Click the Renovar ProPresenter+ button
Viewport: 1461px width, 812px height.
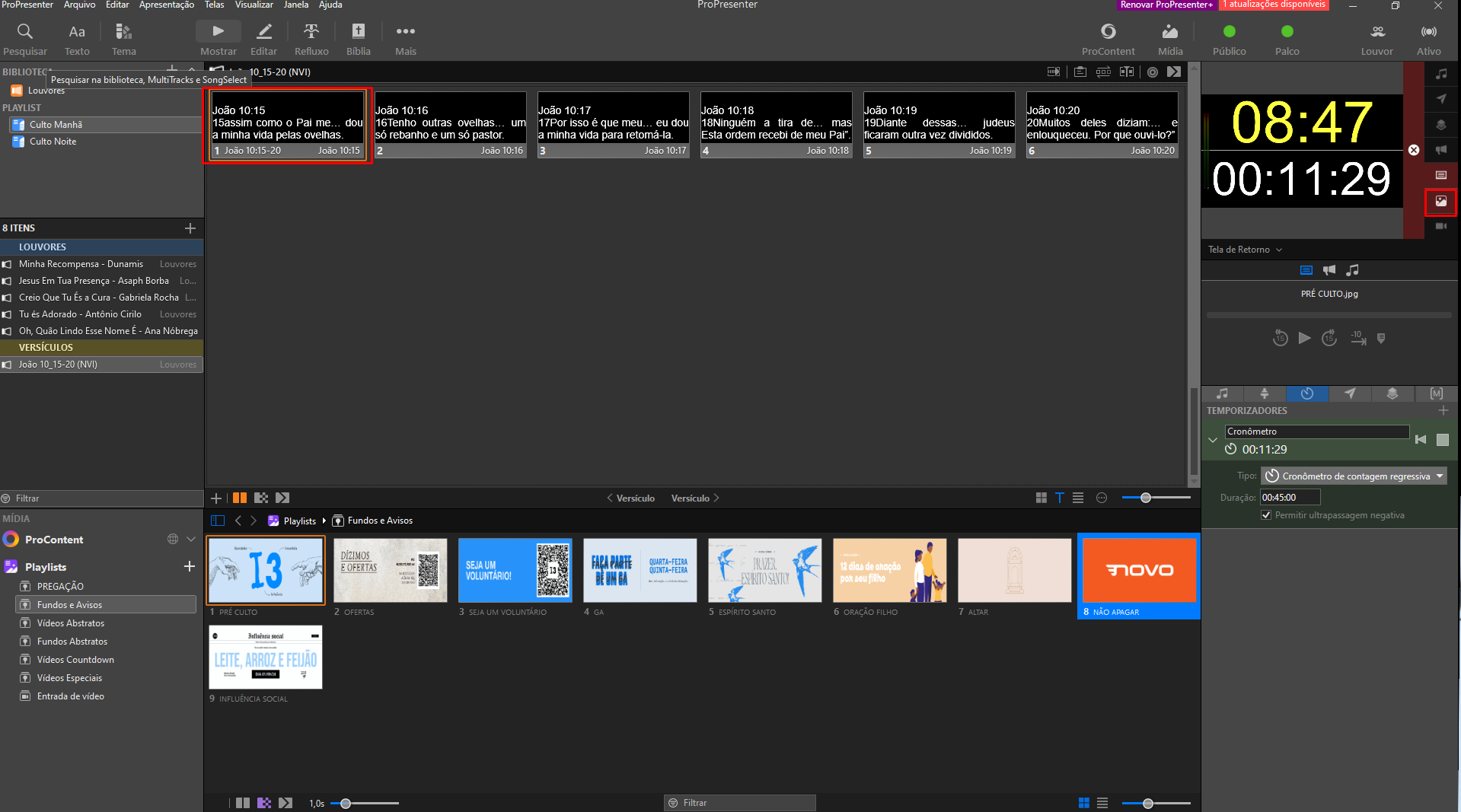1166,5
